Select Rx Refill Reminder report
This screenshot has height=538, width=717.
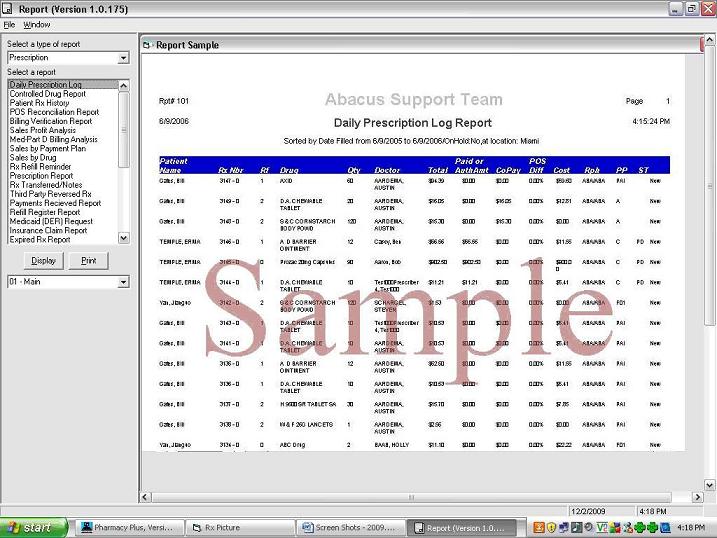[40, 167]
